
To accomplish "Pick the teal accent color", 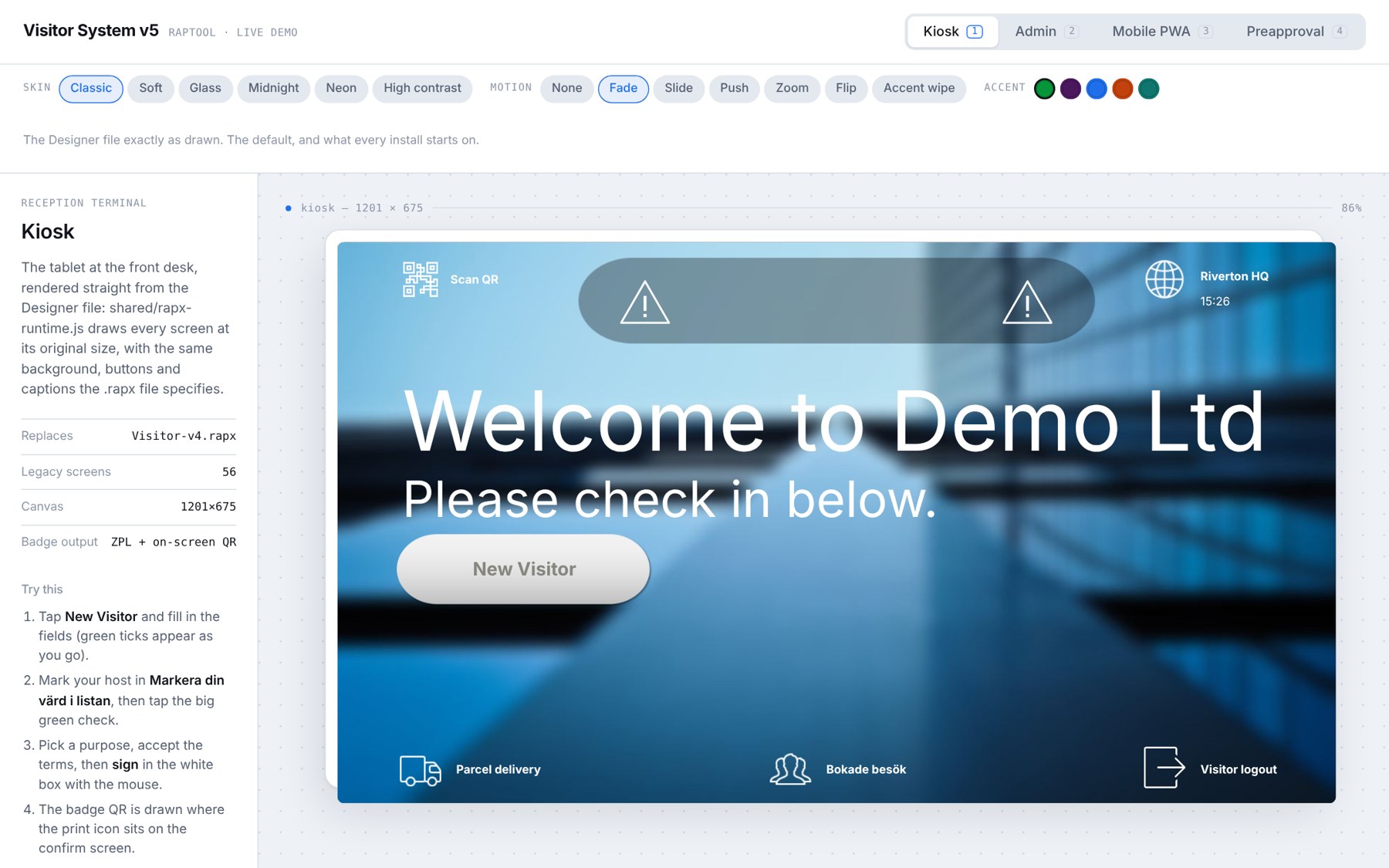I will (1149, 89).
